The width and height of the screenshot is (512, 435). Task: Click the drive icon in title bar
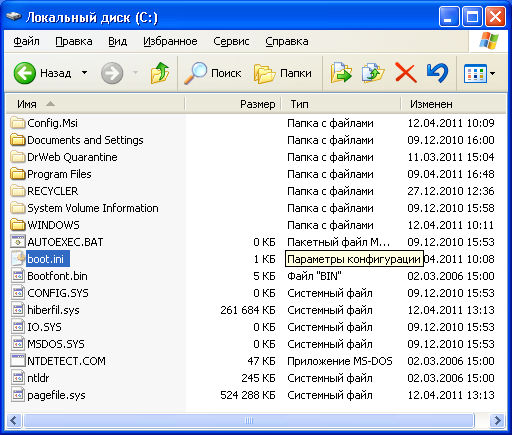click(x=14, y=16)
